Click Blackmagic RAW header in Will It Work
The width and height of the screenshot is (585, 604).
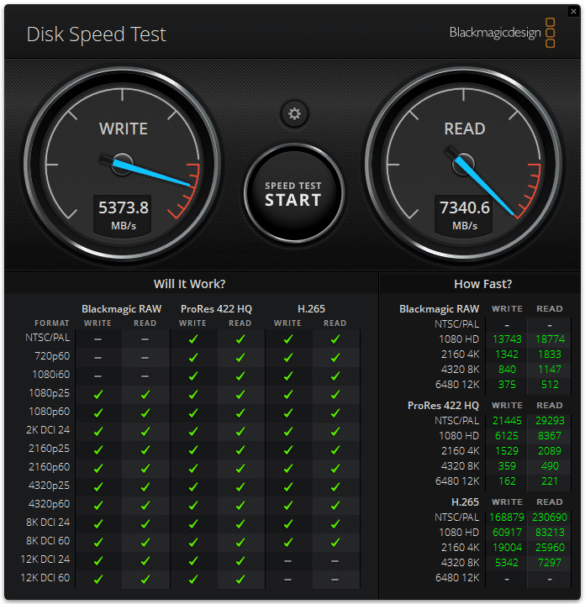tap(121, 309)
